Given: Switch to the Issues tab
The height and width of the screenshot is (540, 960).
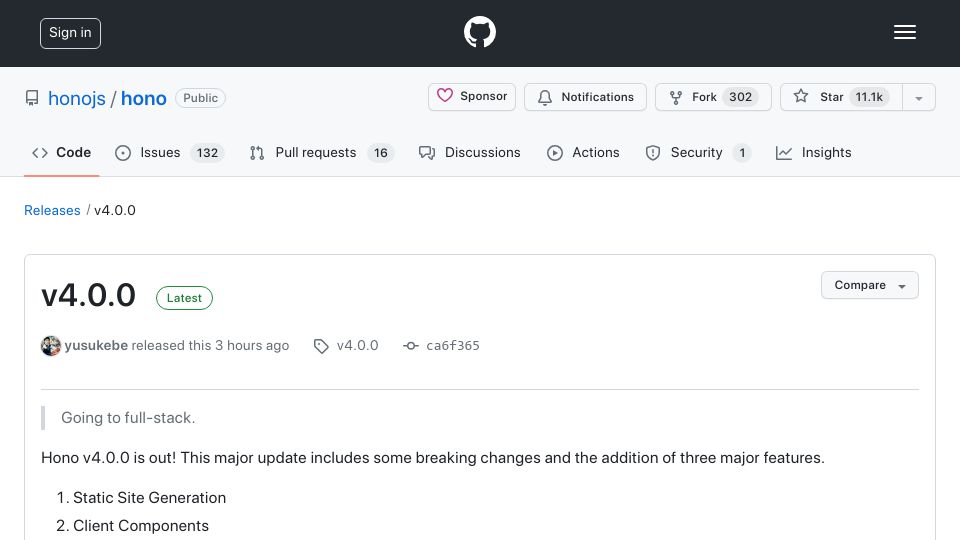Looking at the screenshot, I should click(170, 152).
